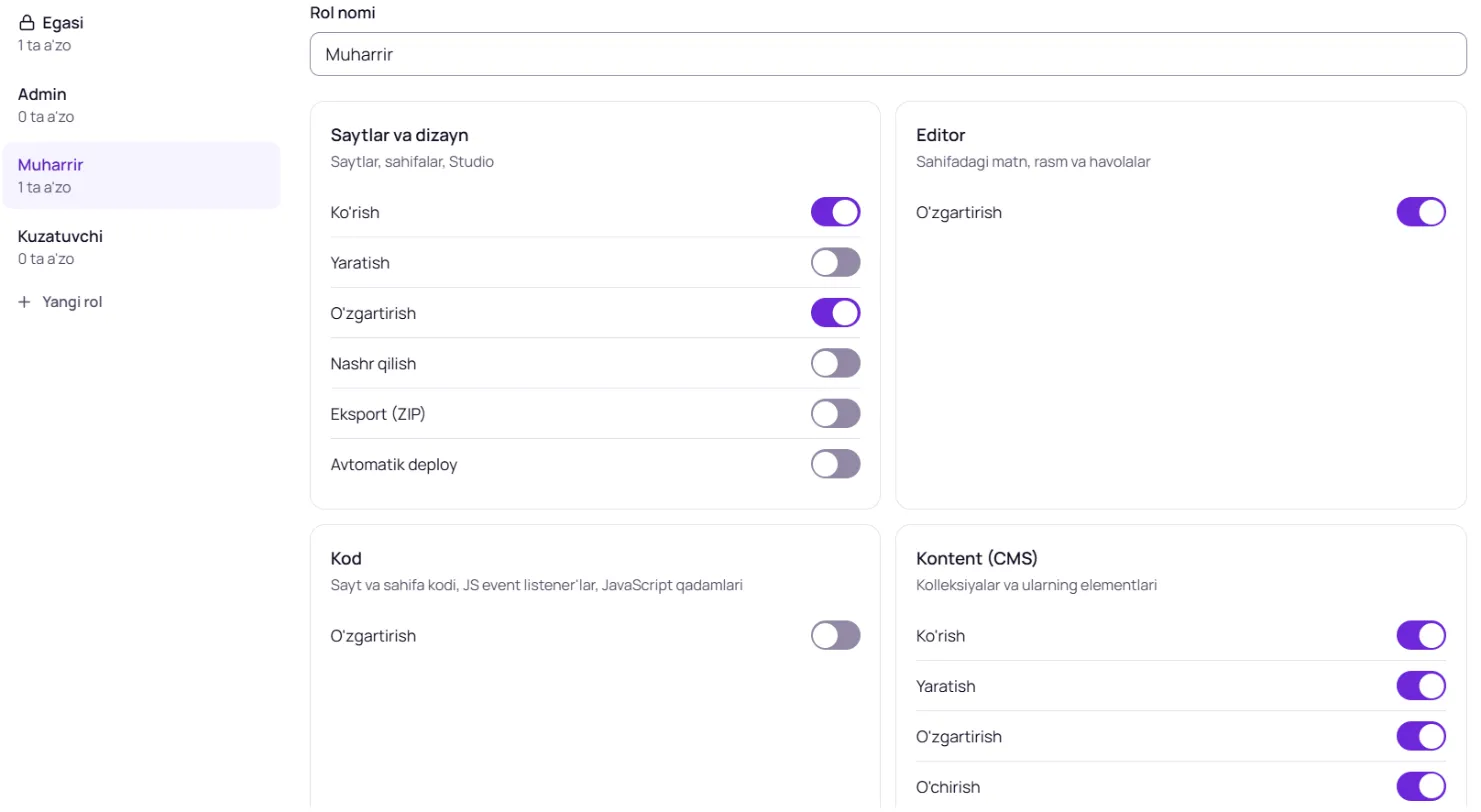Switch off O'chirish under Kontent (CMS)
1481x812 pixels.
click(1421, 787)
